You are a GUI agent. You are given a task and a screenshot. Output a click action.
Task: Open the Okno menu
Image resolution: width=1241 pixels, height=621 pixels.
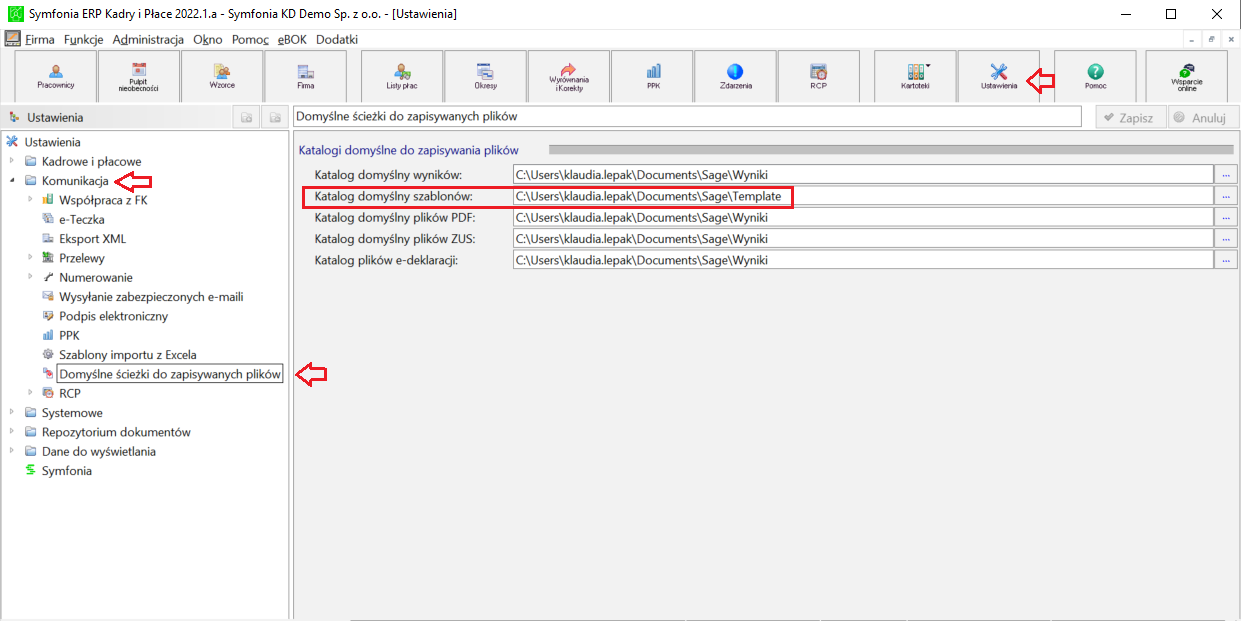(208, 39)
